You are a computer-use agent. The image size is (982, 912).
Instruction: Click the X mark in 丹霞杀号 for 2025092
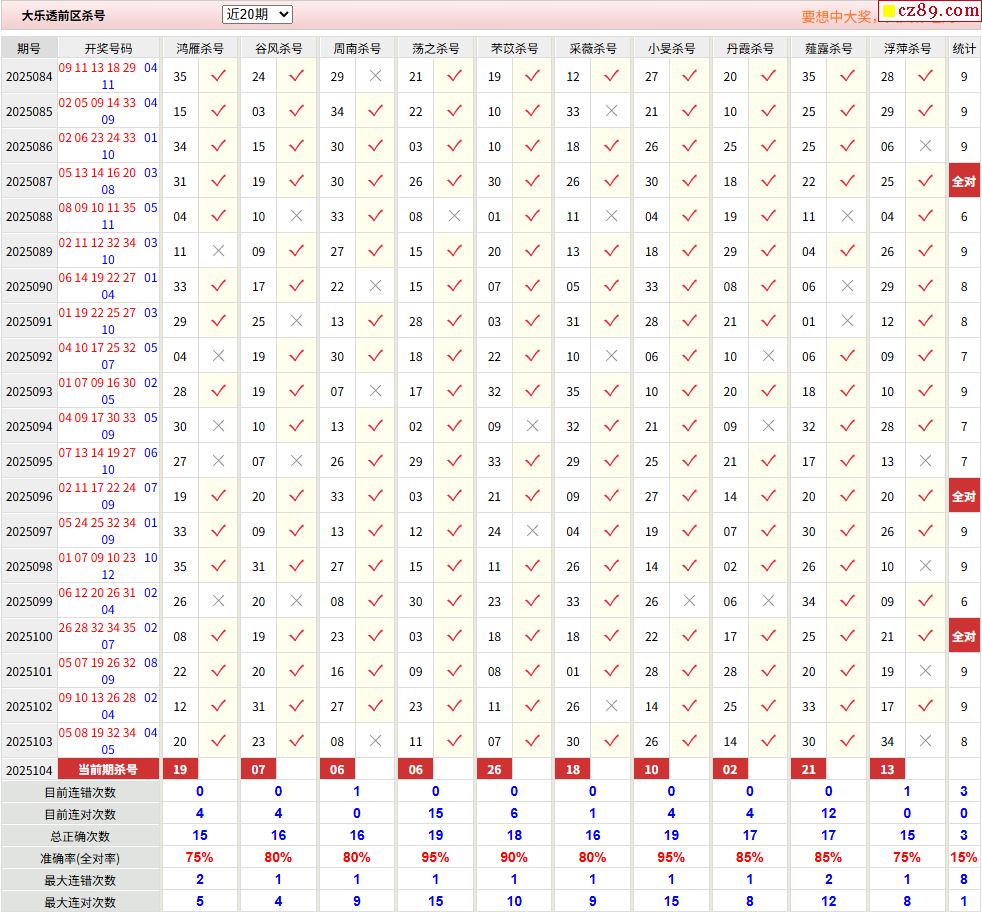point(768,356)
